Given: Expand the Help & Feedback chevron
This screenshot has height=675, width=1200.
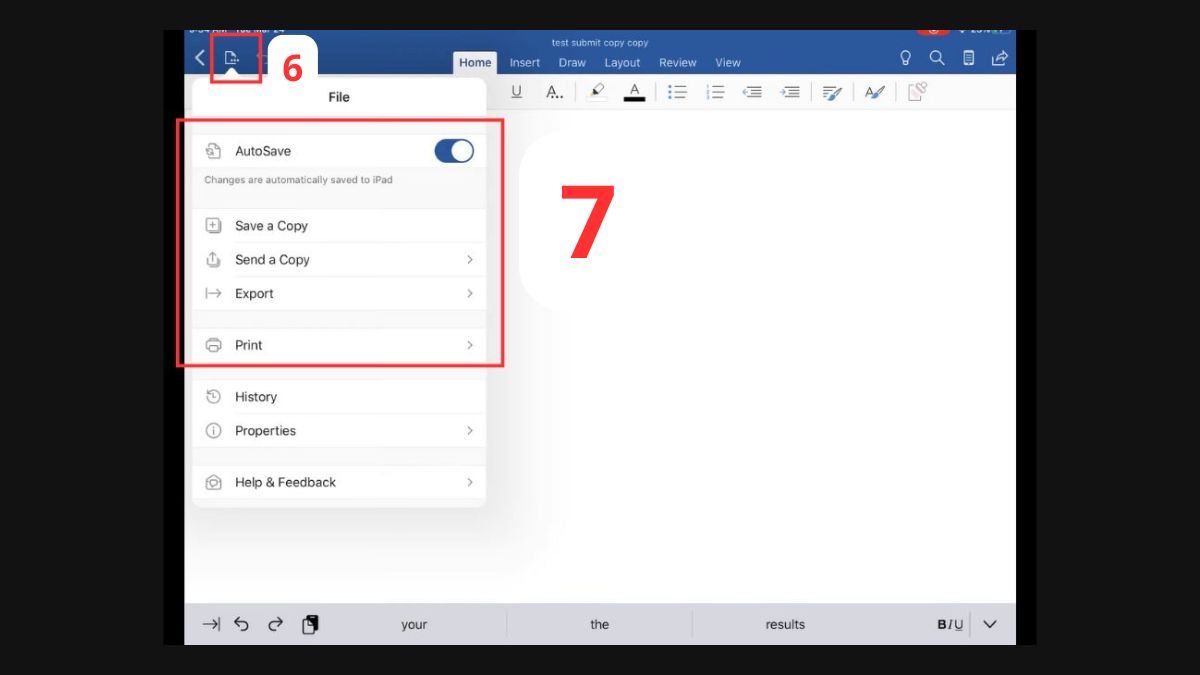Looking at the screenshot, I should tap(469, 482).
